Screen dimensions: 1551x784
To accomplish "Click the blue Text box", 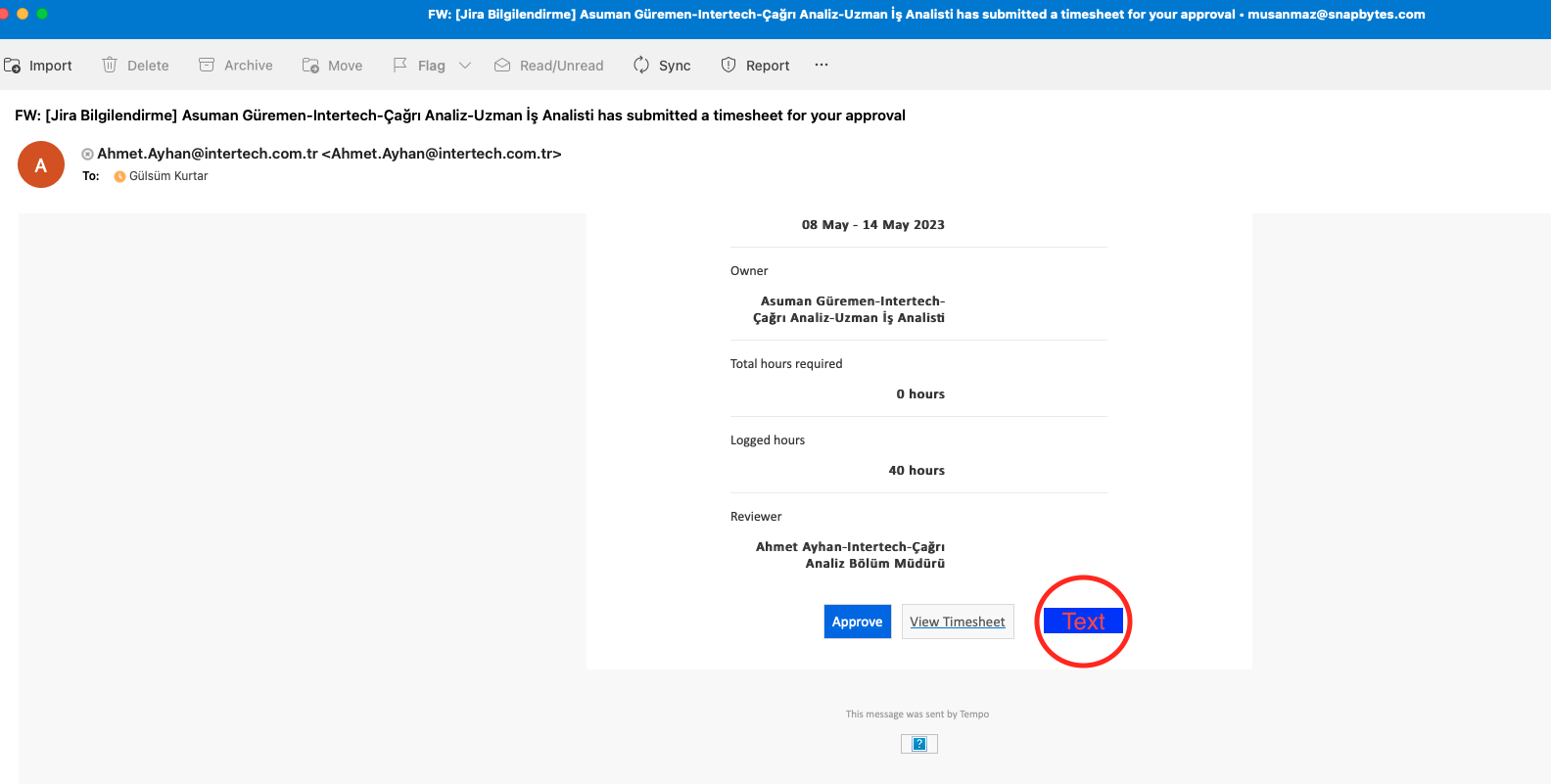I will click(x=1083, y=622).
